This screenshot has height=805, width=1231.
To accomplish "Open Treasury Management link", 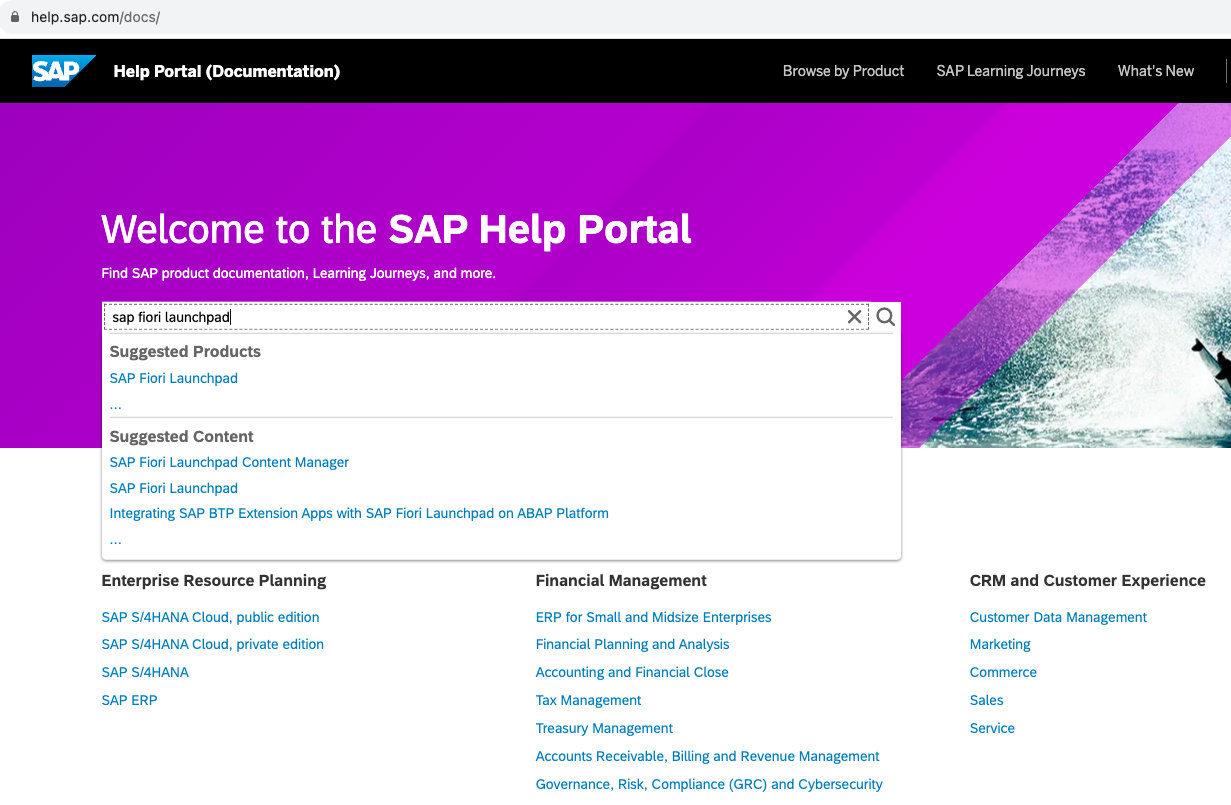I will 604,728.
